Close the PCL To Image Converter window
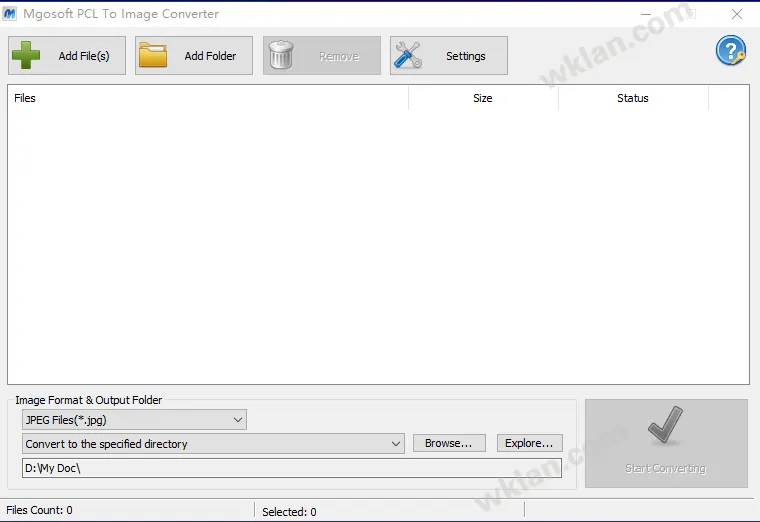The width and height of the screenshot is (760, 522). click(737, 14)
